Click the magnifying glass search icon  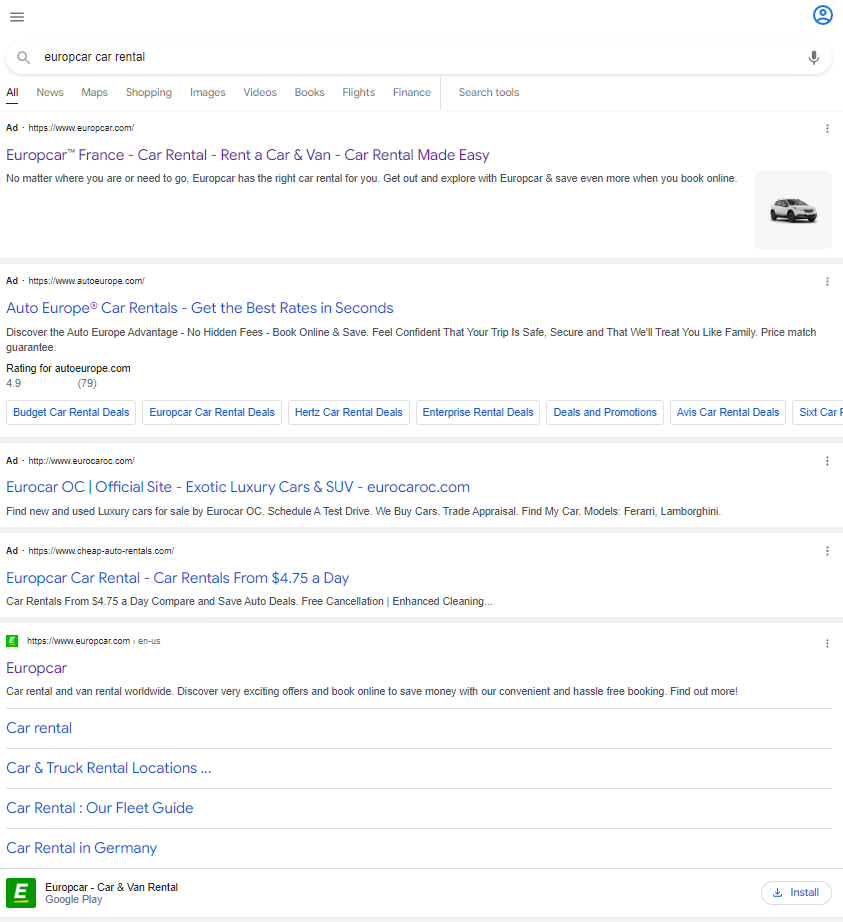tap(24, 58)
